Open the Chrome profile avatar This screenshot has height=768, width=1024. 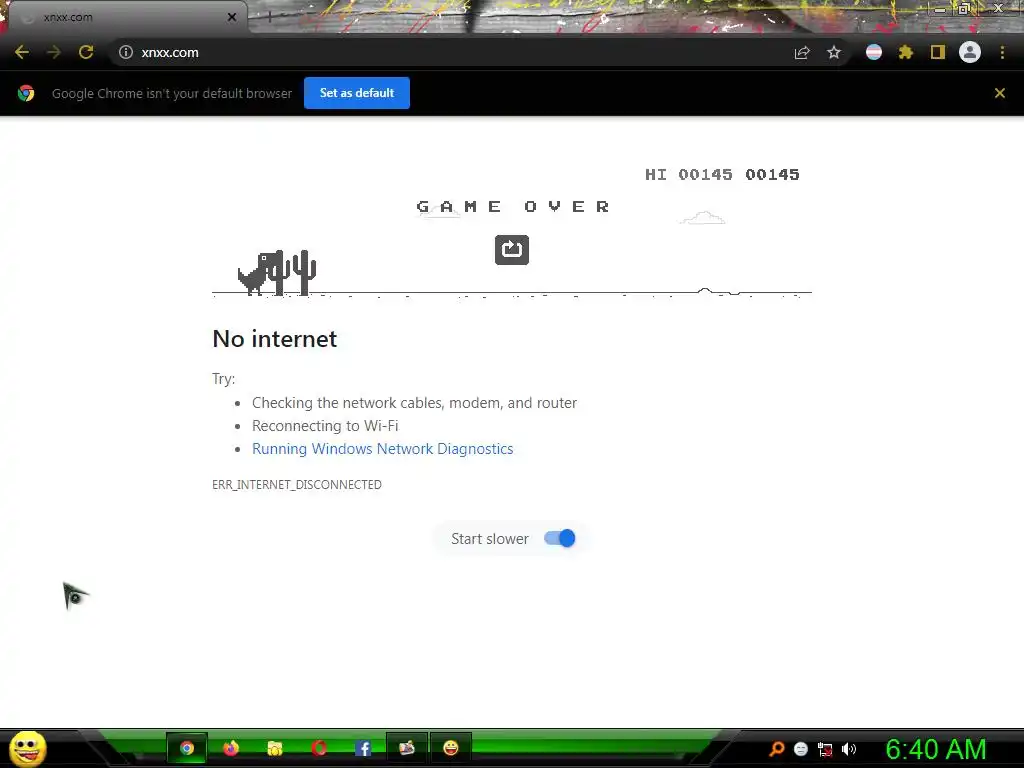tap(970, 52)
